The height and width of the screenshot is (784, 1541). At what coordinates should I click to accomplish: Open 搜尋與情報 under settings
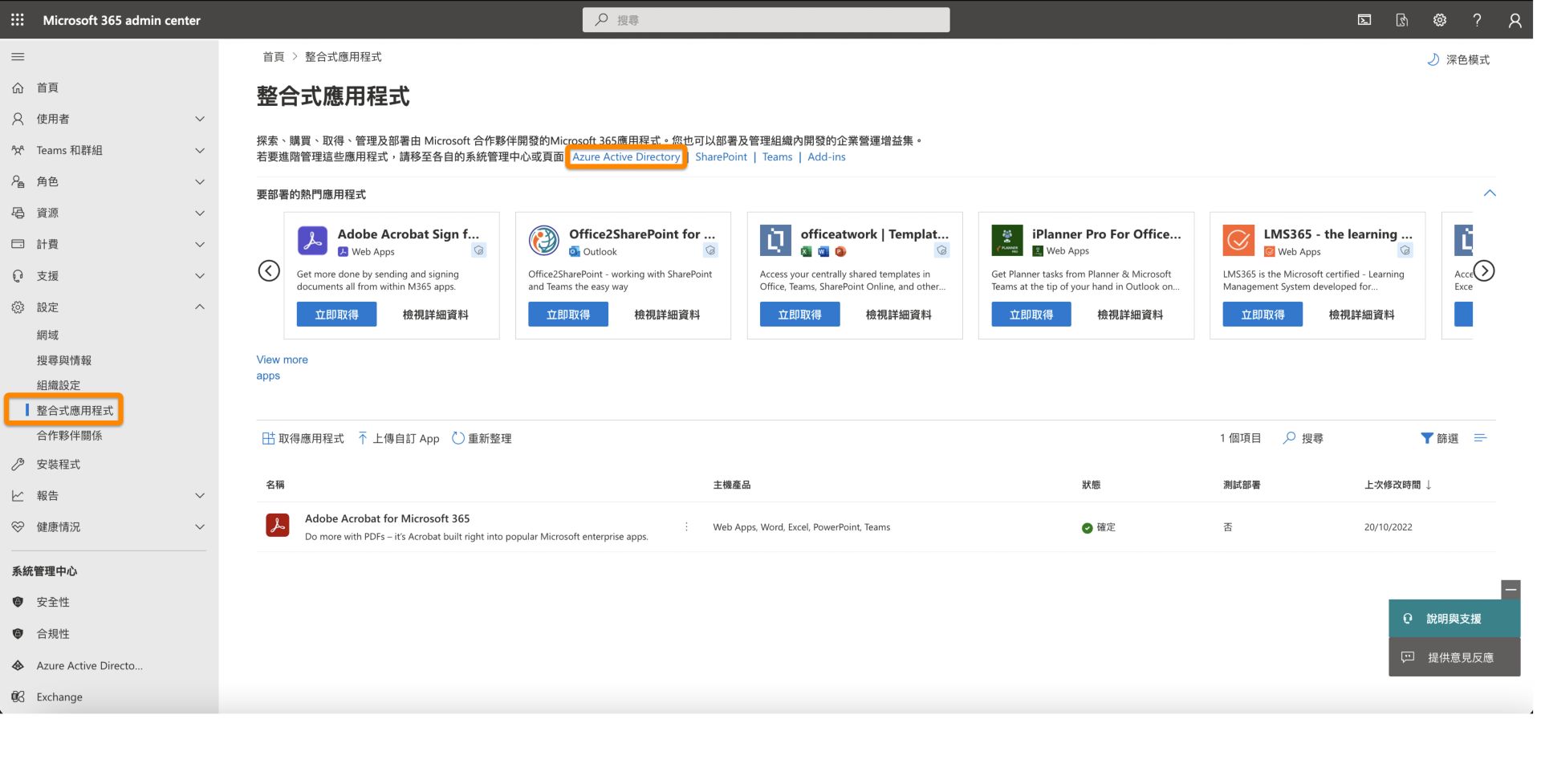[x=64, y=360]
